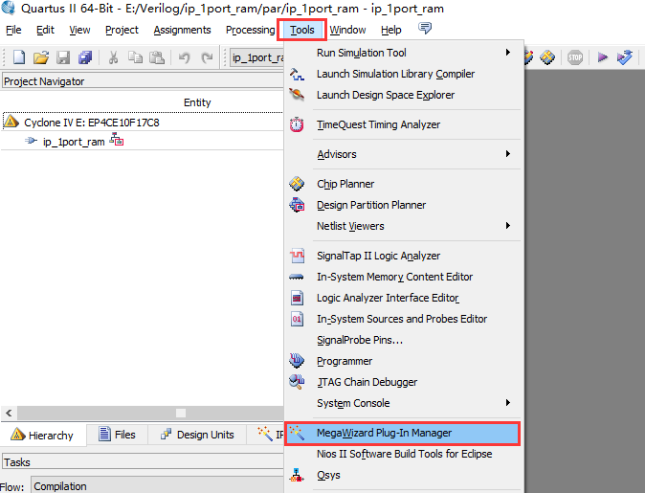The width and height of the screenshot is (646, 494).
Task: Open the Project menu
Action: click(122, 30)
